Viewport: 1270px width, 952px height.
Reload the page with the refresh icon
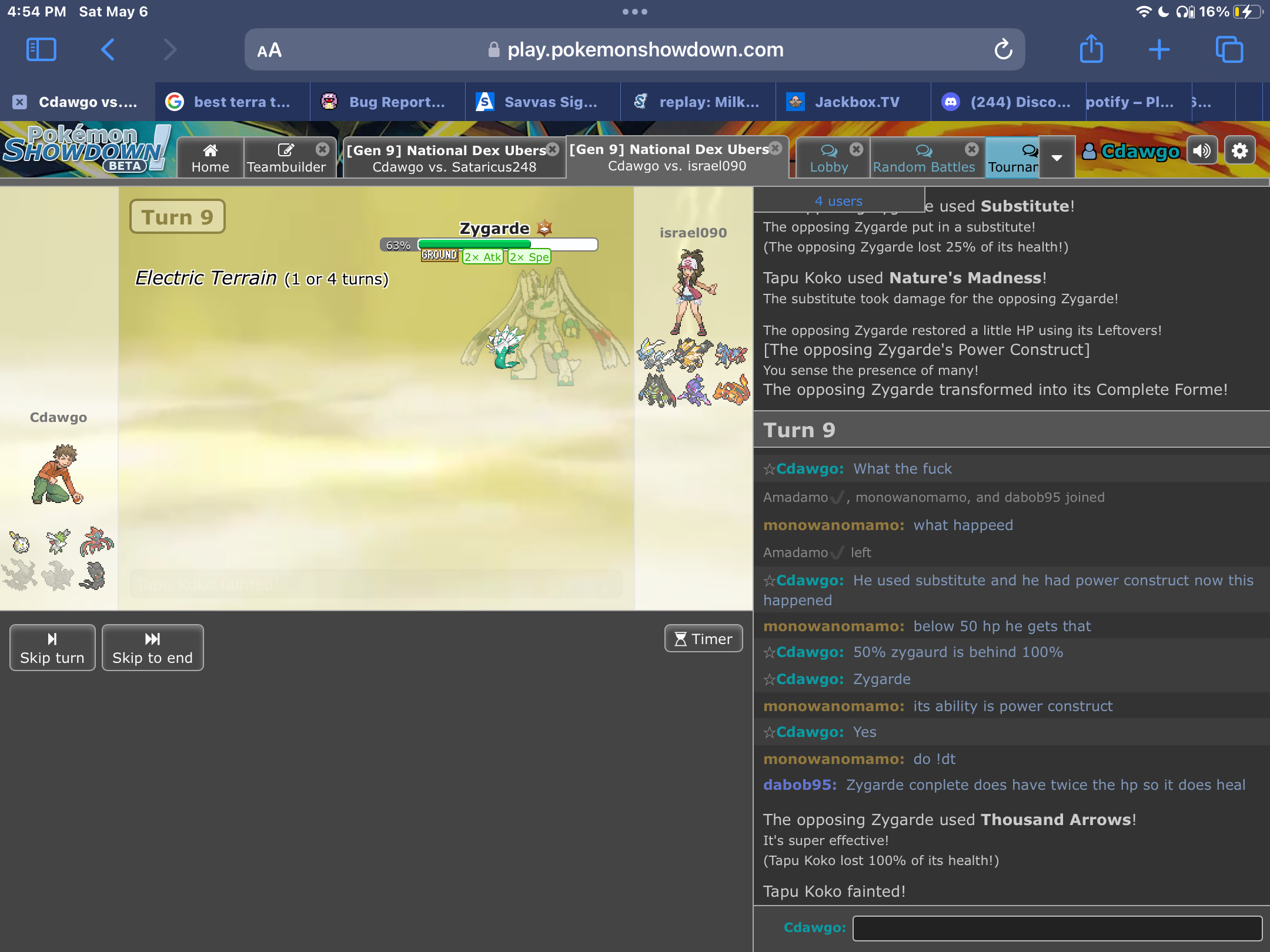click(x=1003, y=49)
